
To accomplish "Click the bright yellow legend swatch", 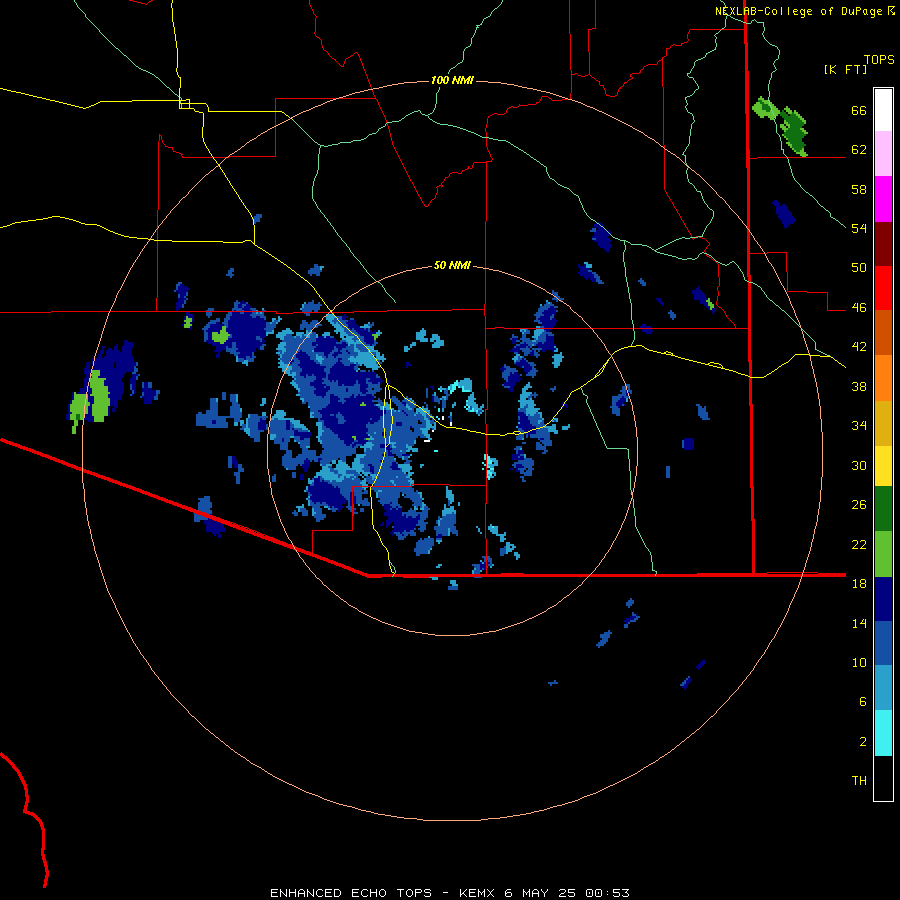I will (x=883, y=466).
